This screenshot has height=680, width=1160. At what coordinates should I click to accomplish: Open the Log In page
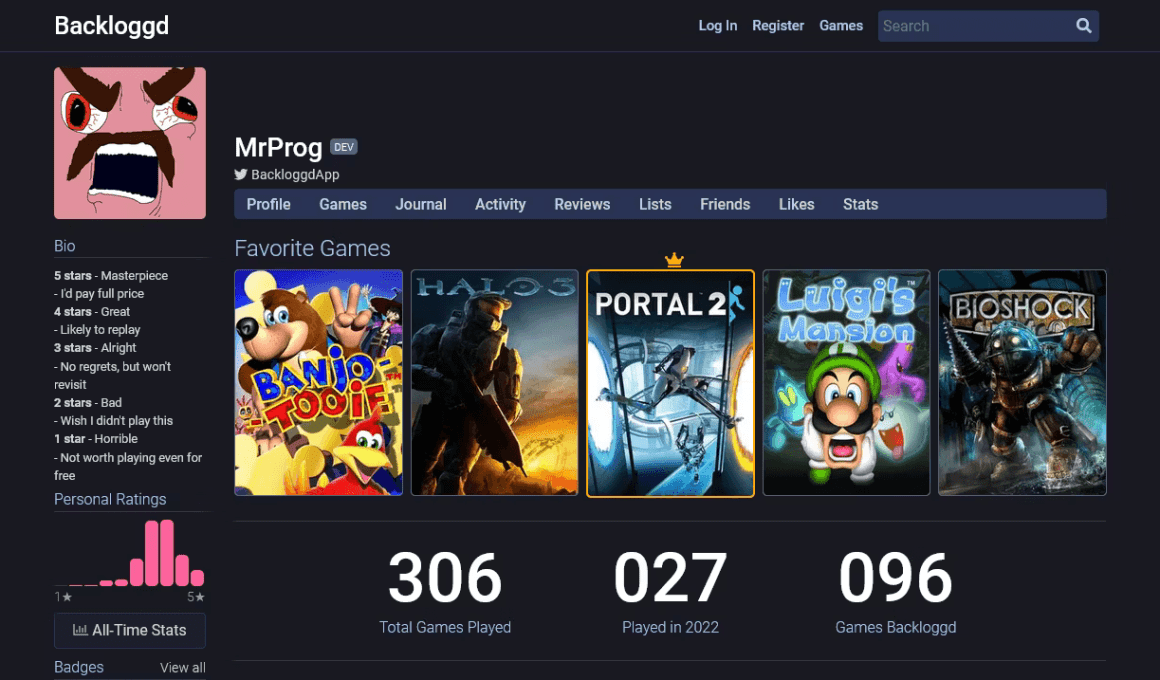tap(718, 26)
